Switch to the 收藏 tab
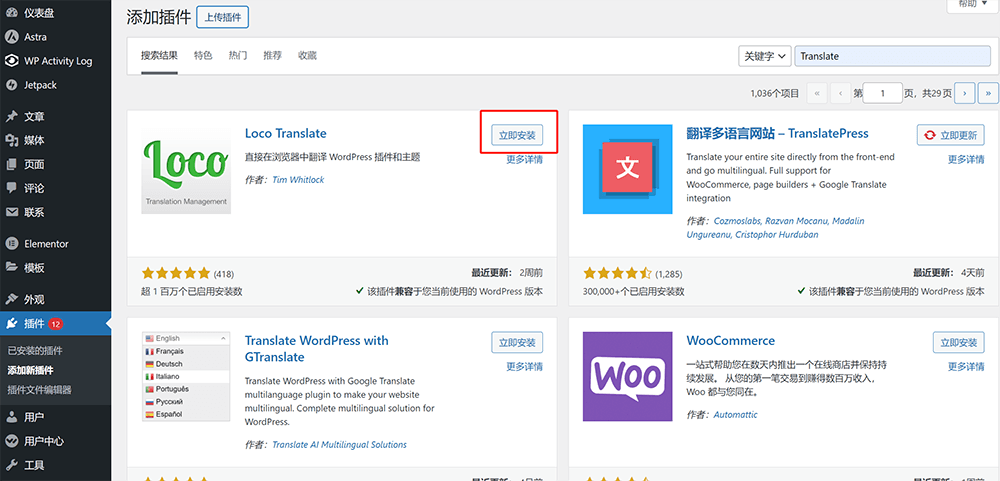The image size is (1000, 481). click(x=307, y=56)
